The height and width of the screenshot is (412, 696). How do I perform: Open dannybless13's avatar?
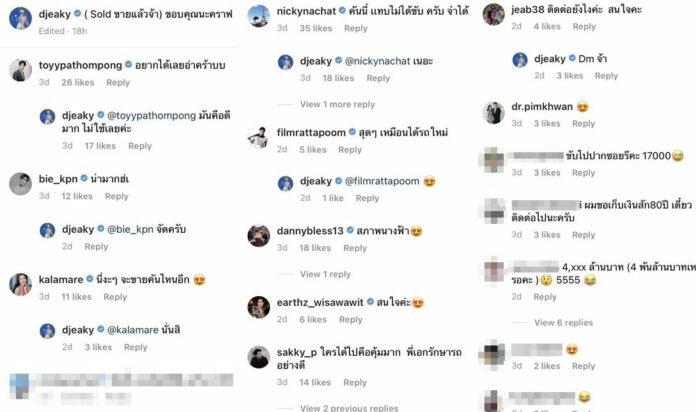click(x=258, y=236)
